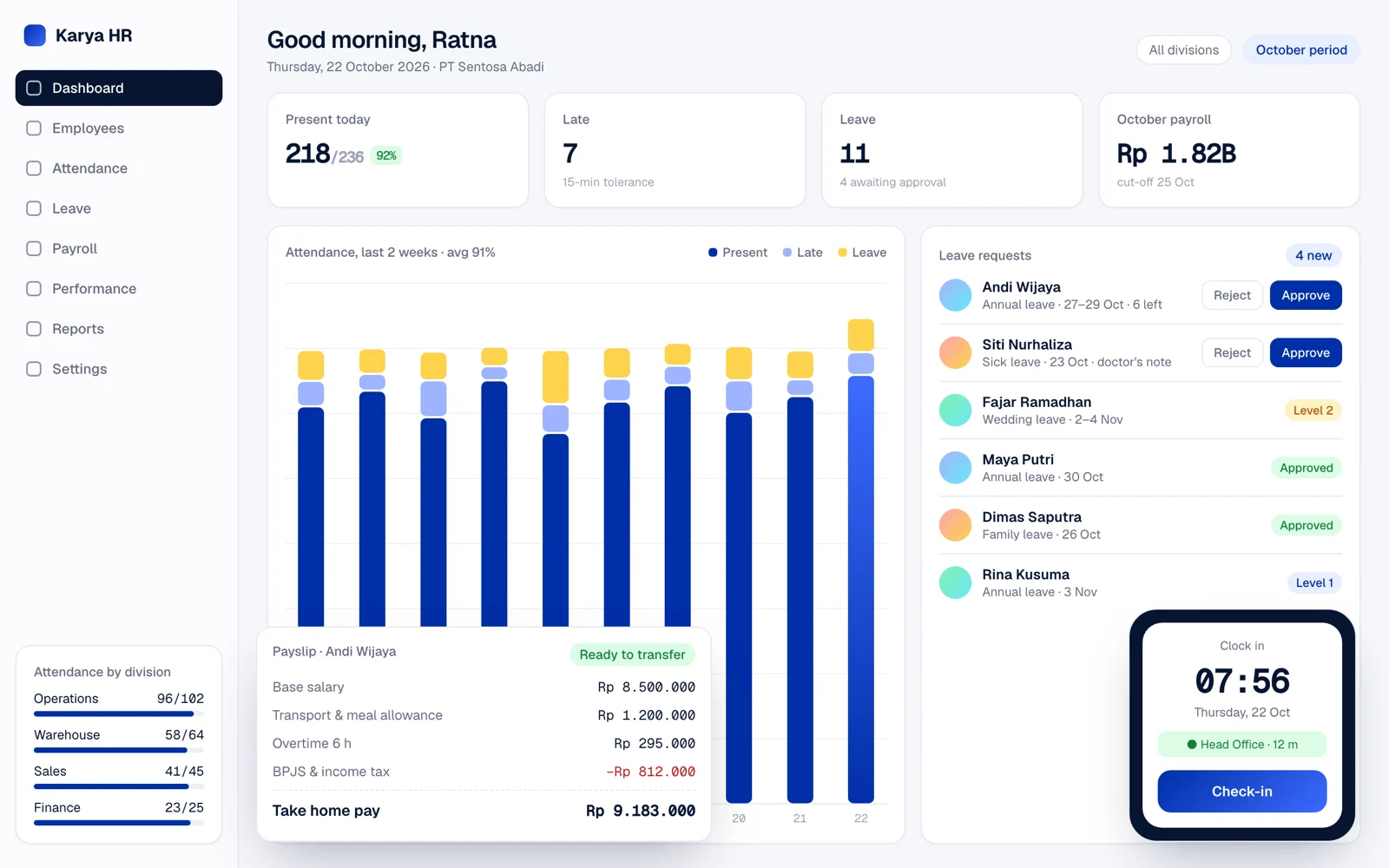Image resolution: width=1389 pixels, height=868 pixels.
Task: Open the Reports label
Action: pos(78,329)
